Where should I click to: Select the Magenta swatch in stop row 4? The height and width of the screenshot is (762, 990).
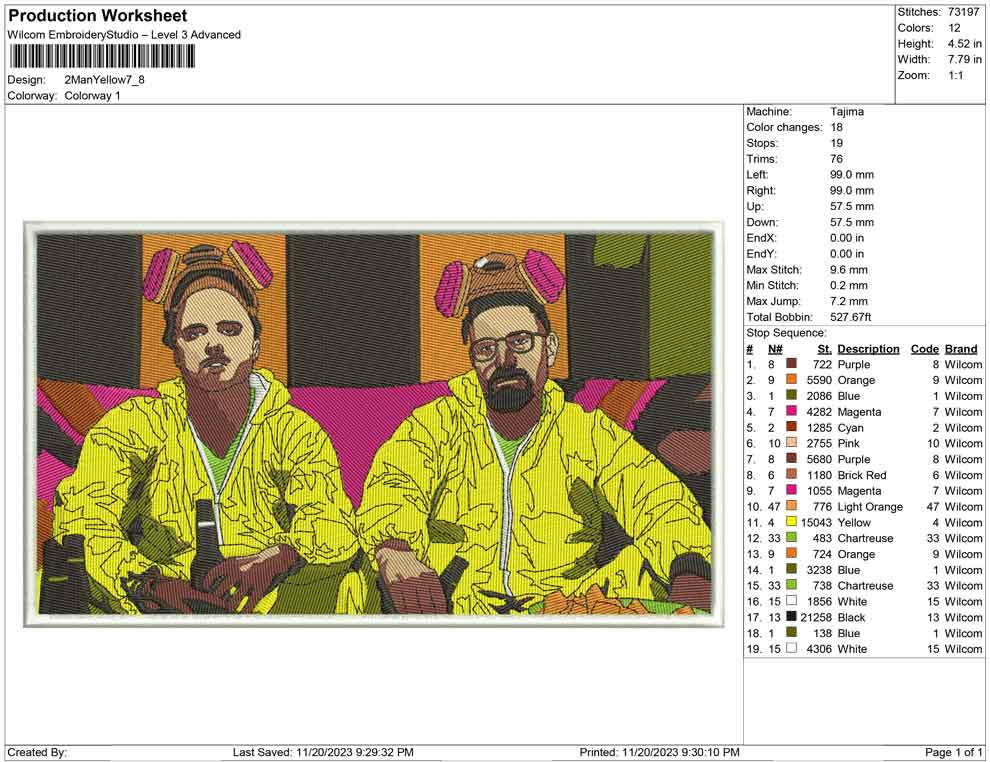coord(791,412)
